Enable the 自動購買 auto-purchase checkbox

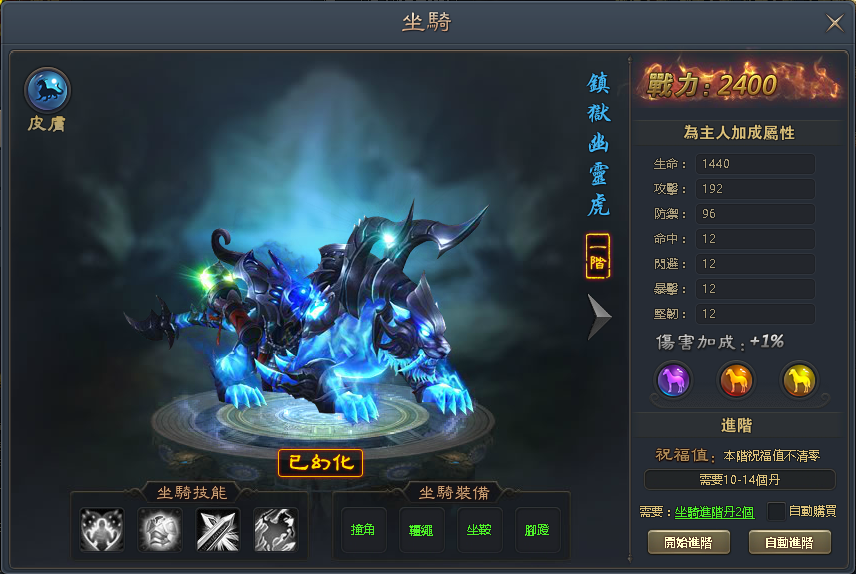(776, 511)
